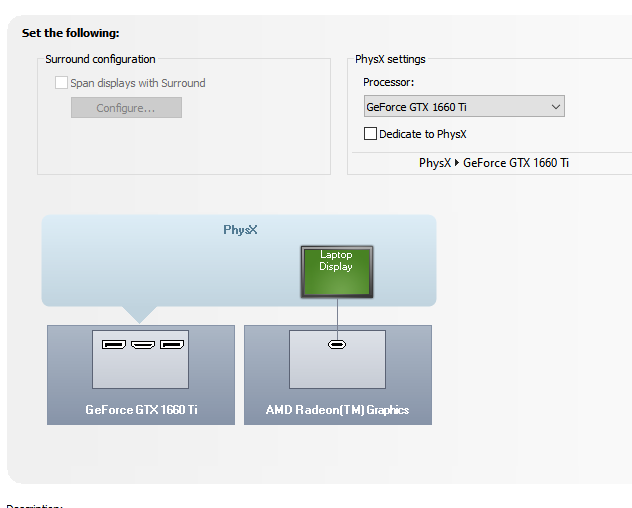Click the Processor combo box arrow
The height and width of the screenshot is (508, 632).
556,107
